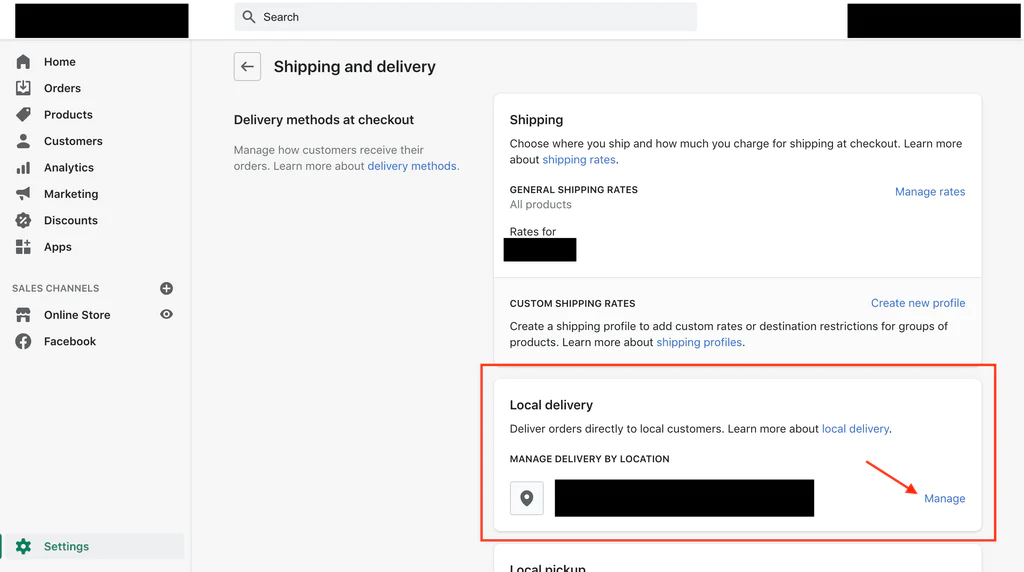Select the Customers person icon
This screenshot has height=572, width=1024.
(23, 141)
